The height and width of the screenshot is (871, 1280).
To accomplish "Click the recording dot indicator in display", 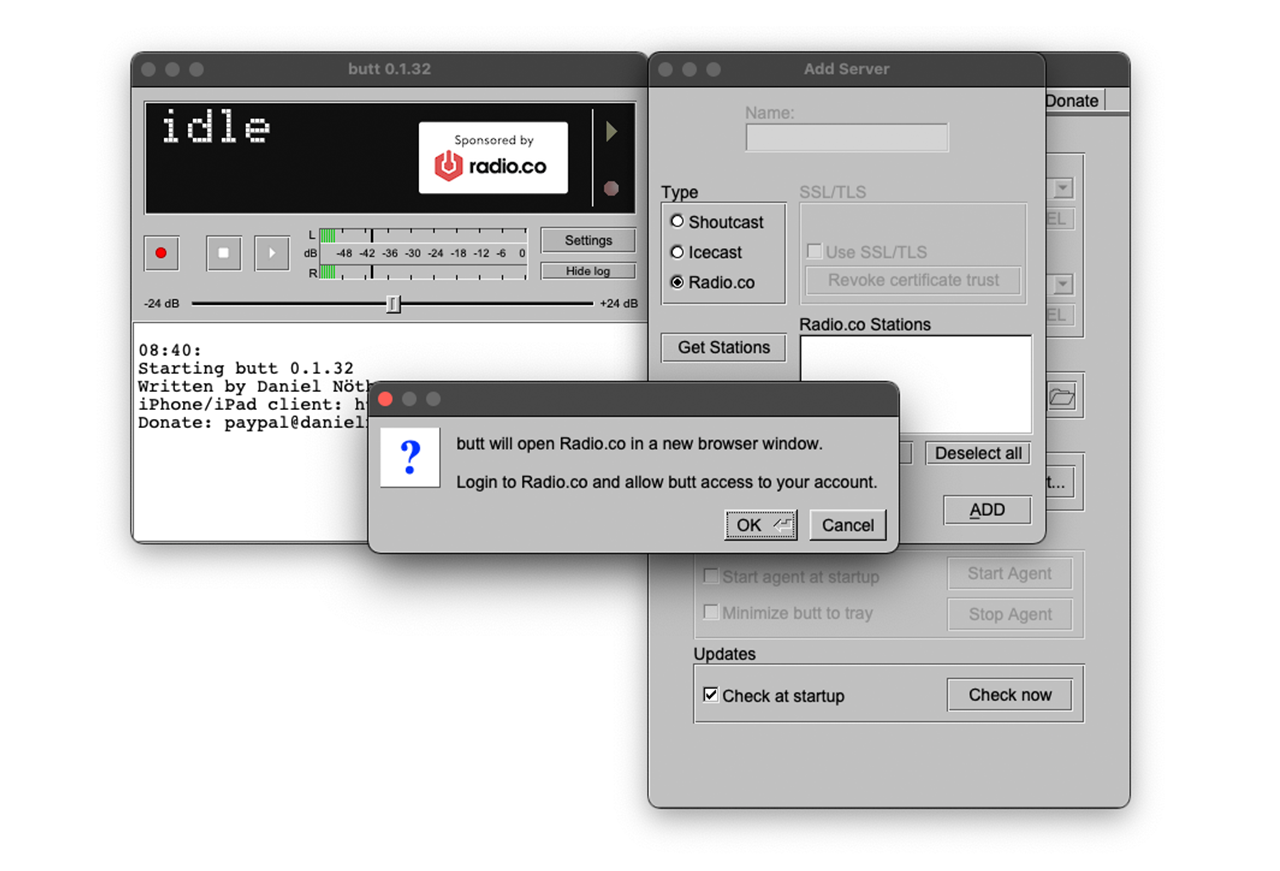I will point(611,188).
